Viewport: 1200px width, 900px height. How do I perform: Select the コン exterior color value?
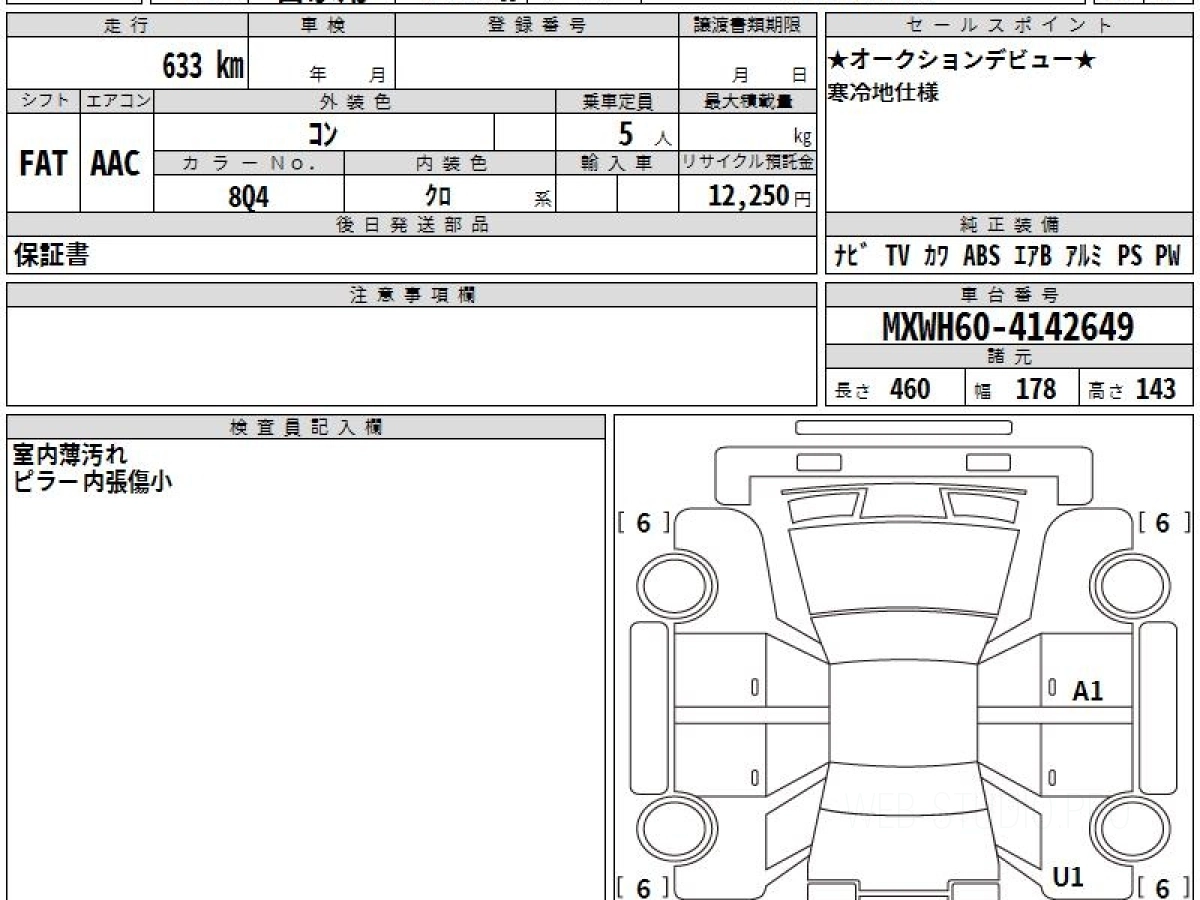[x=323, y=133]
